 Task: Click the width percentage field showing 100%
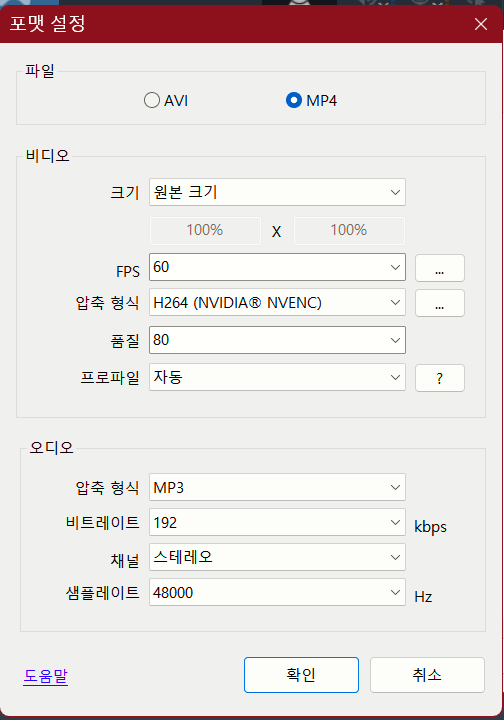[x=205, y=230]
